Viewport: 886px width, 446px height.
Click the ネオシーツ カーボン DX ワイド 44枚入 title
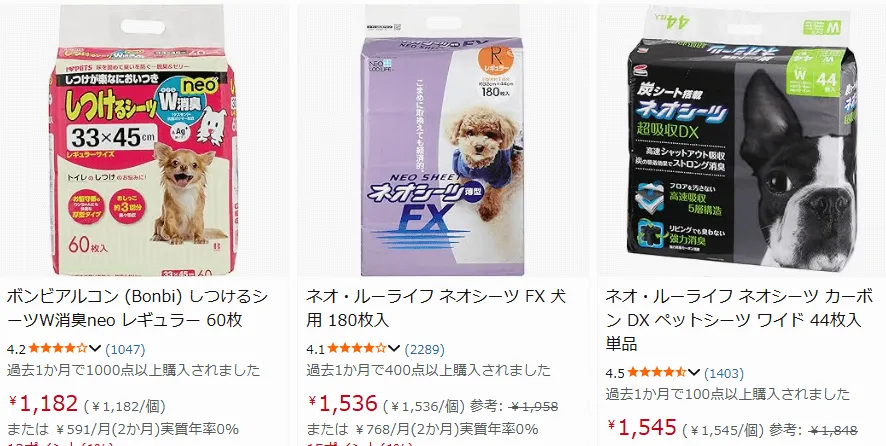click(x=739, y=320)
